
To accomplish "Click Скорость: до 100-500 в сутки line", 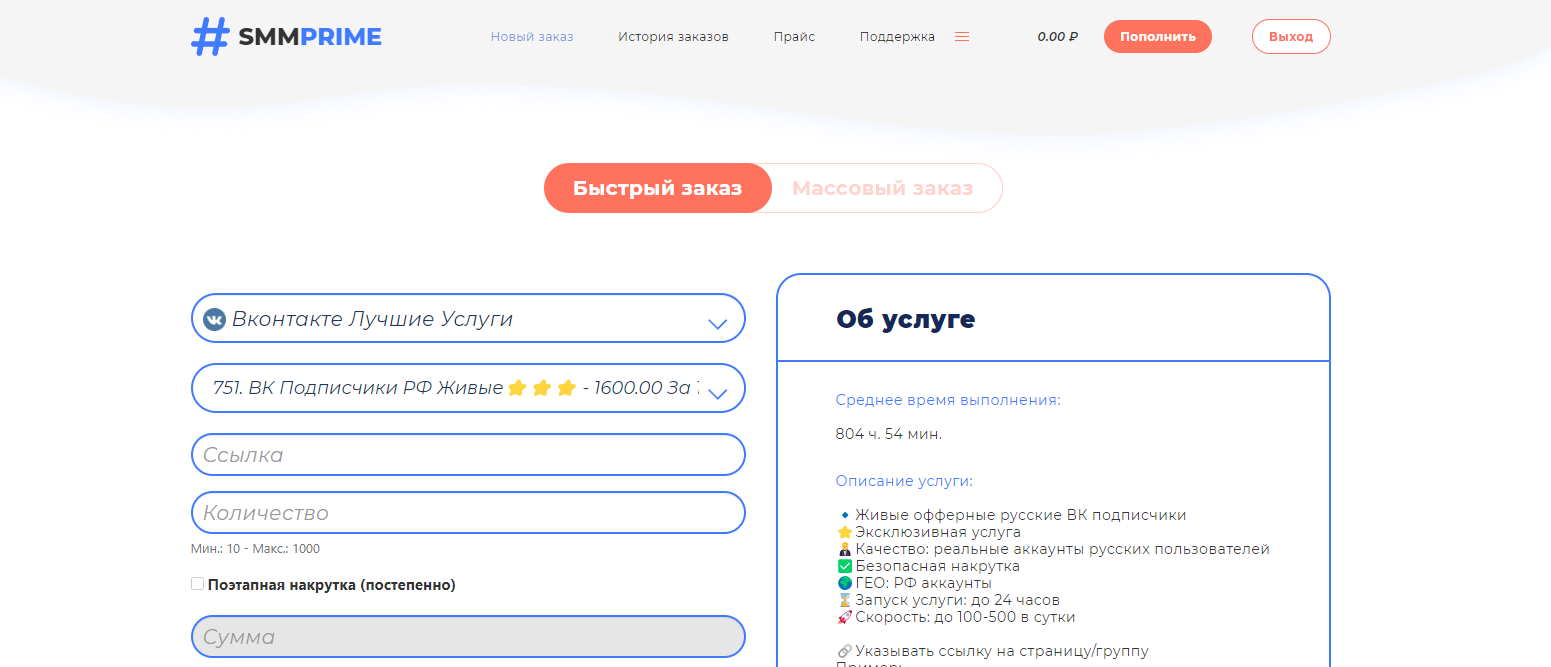I will click(x=956, y=617).
